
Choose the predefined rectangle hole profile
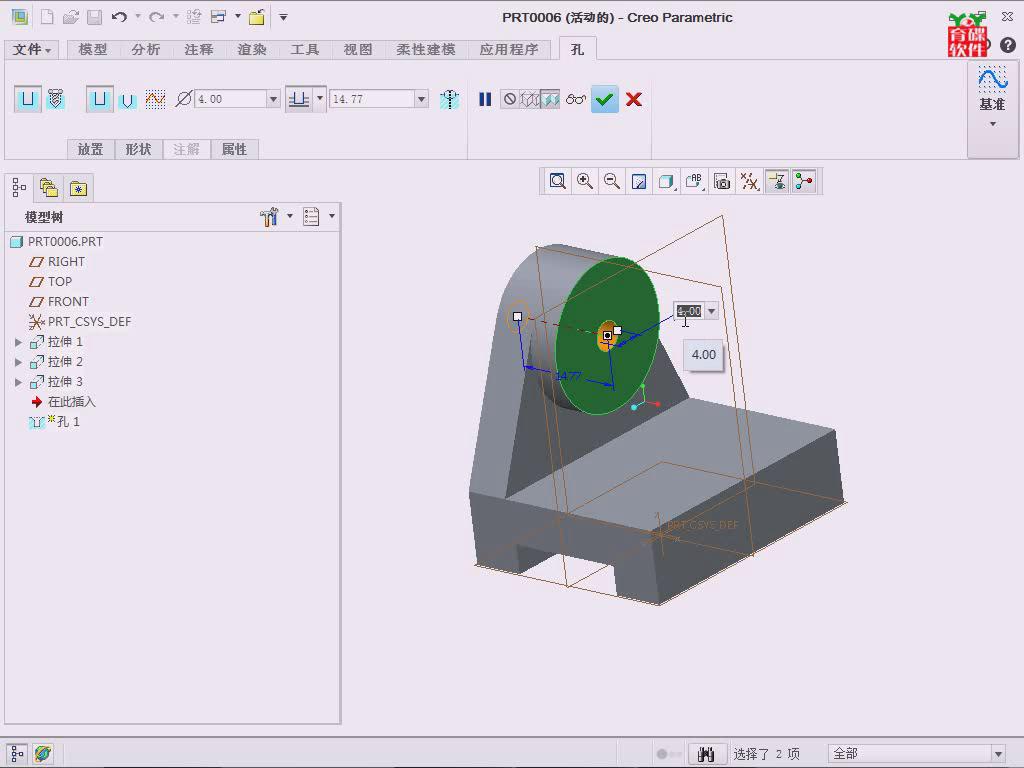pos(99,99)
